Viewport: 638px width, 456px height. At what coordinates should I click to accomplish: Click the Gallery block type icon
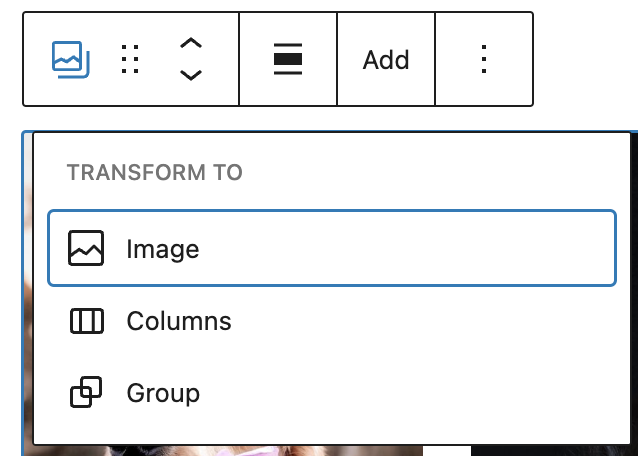pos(71,60)
